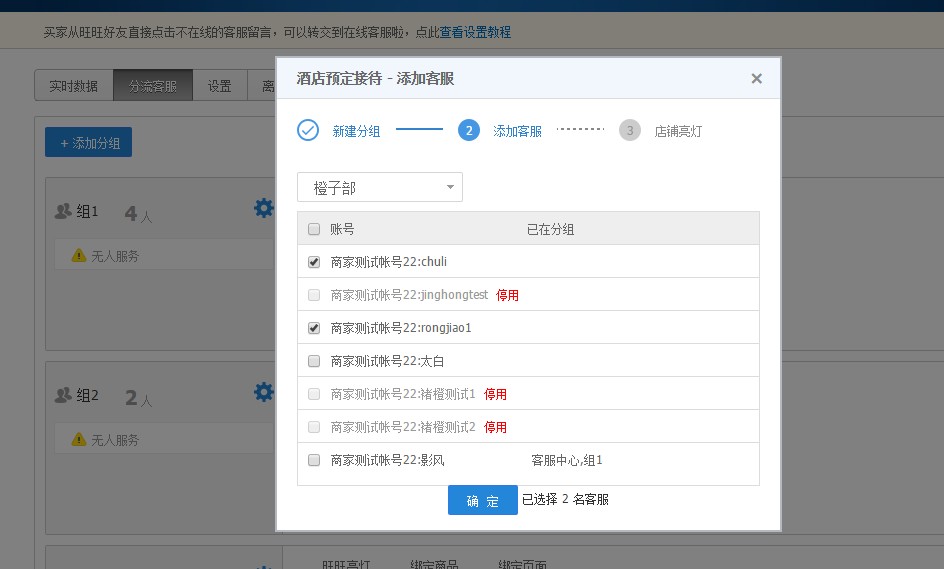This screenshot has height=569, width=944.
Task: Click disabled checkbox for 褚橙测试1
Action: (314, 394)
